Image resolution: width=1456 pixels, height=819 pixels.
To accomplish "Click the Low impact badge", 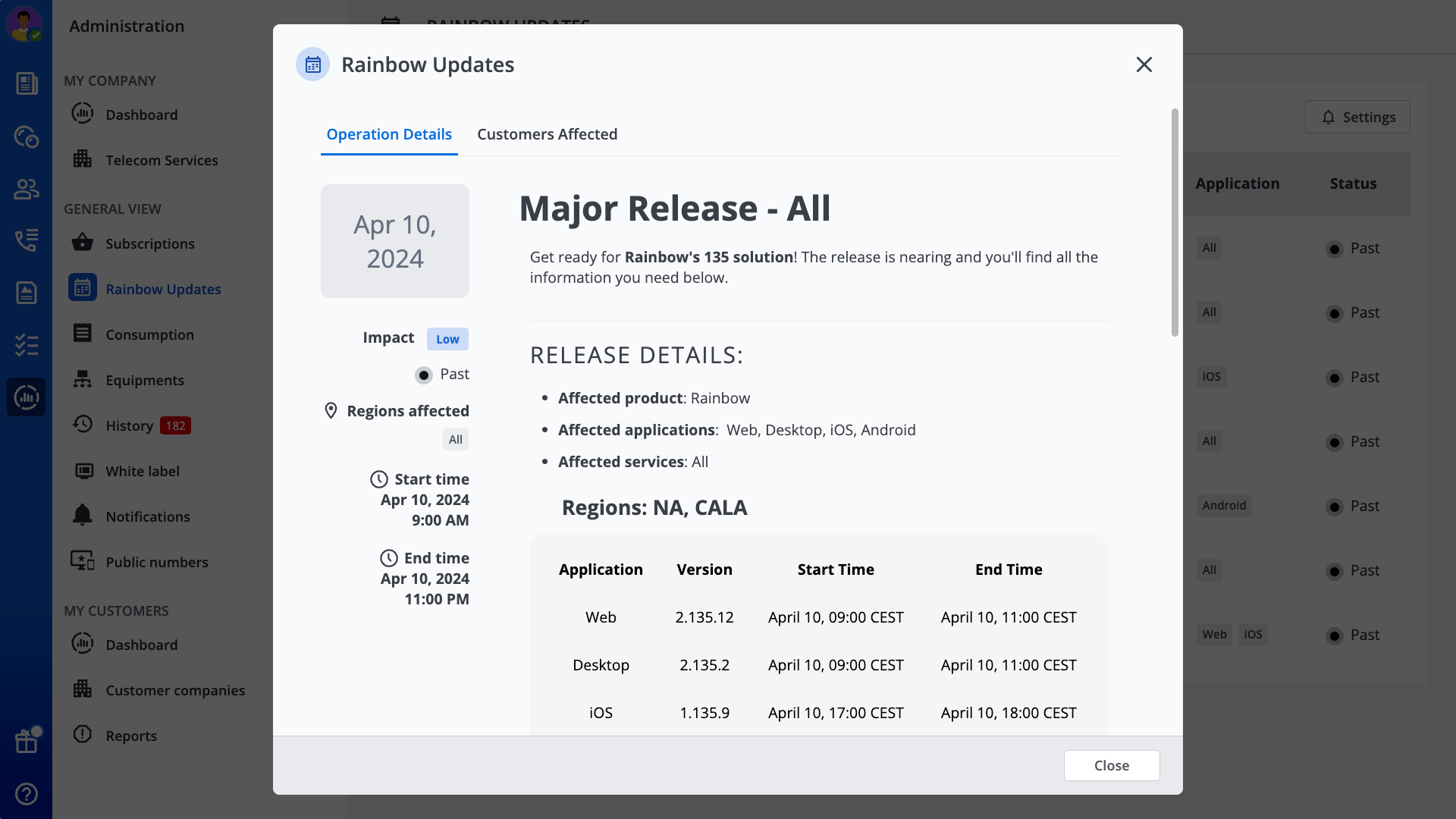I will tap(447, 339).
